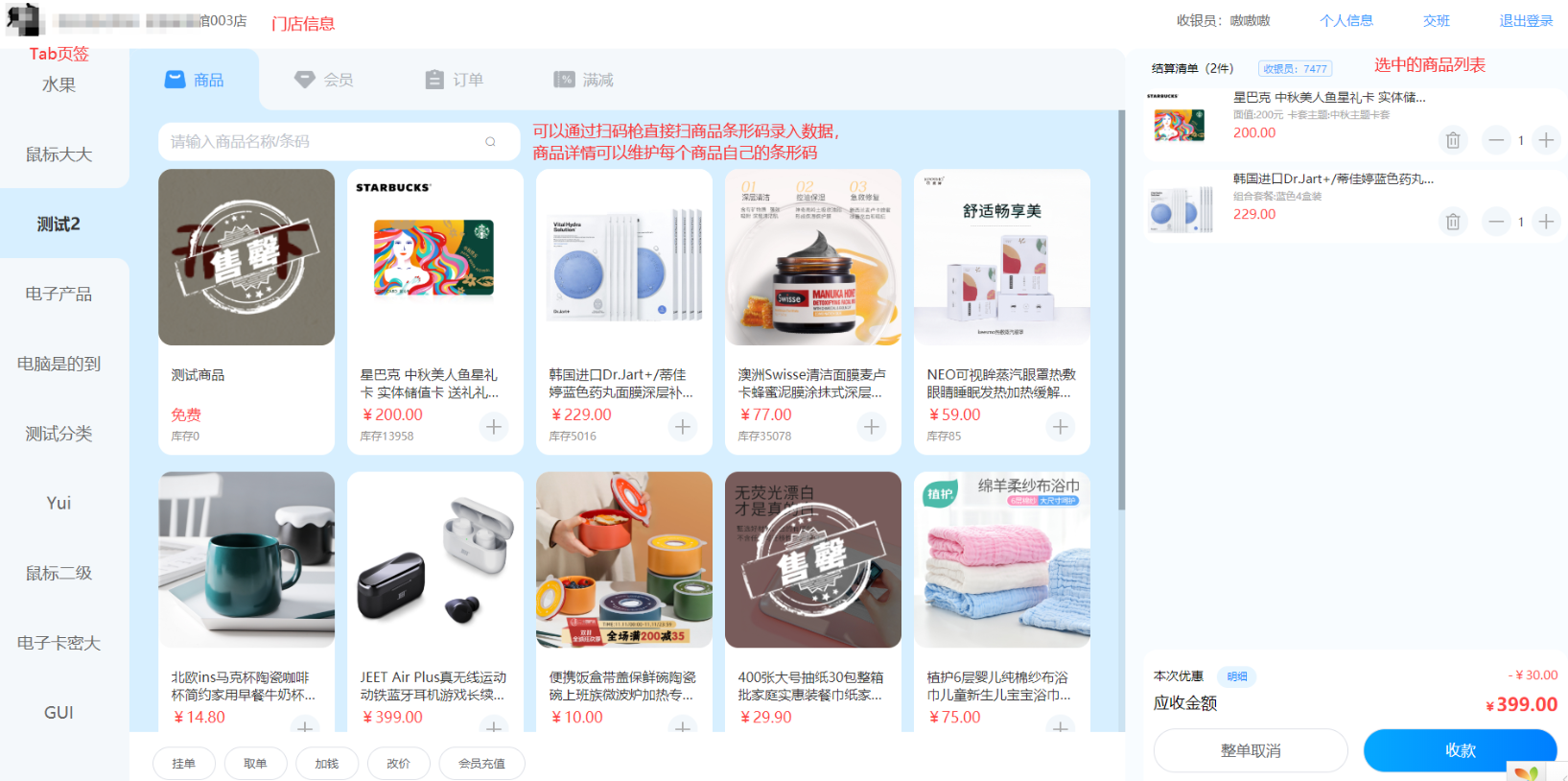Open 明细 discount details tag
The width and height of the screenshot is (1568, 781).
(x=1237, y=676)
